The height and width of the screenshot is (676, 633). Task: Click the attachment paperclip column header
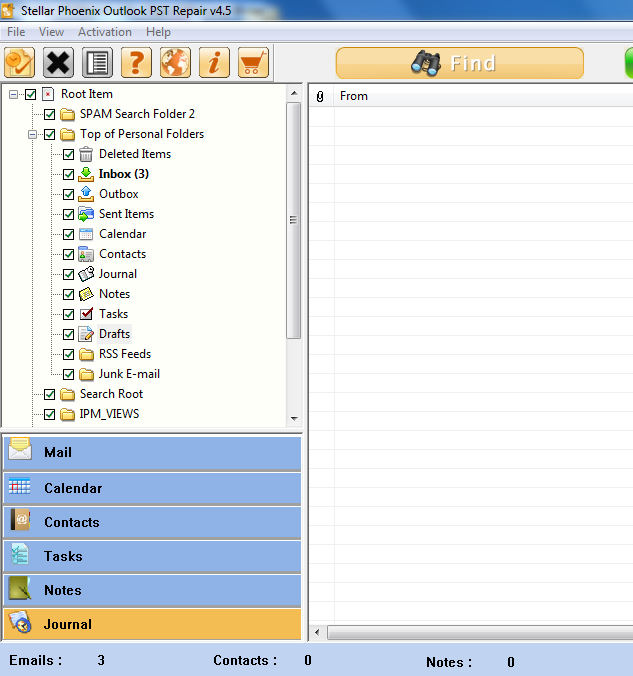320,96
